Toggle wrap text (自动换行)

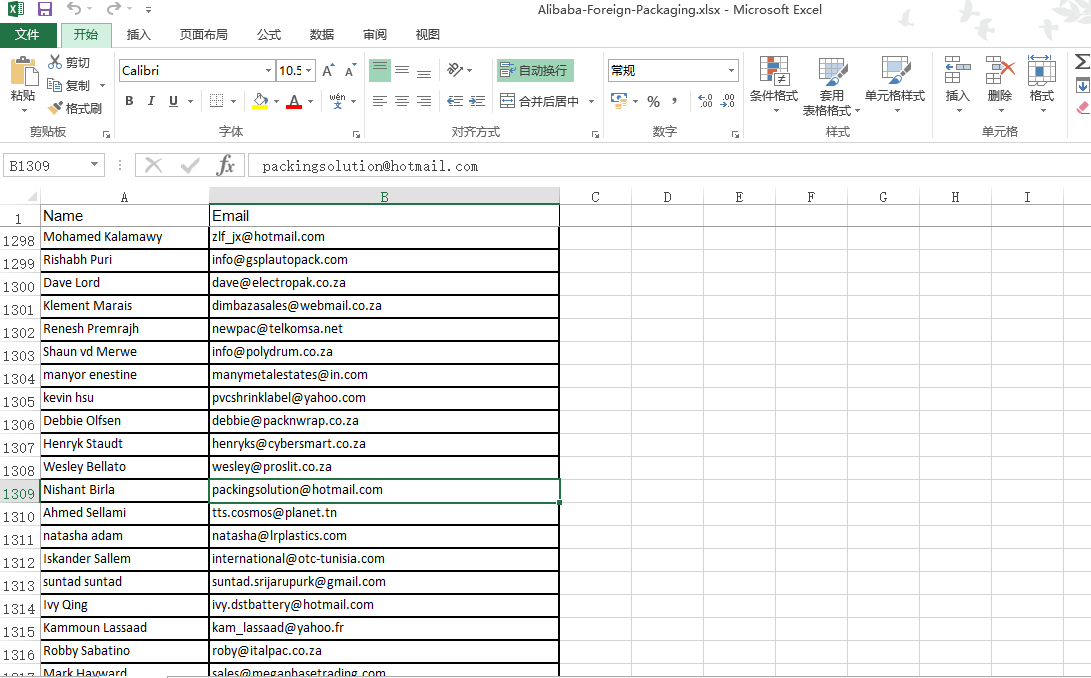(534, 70)
